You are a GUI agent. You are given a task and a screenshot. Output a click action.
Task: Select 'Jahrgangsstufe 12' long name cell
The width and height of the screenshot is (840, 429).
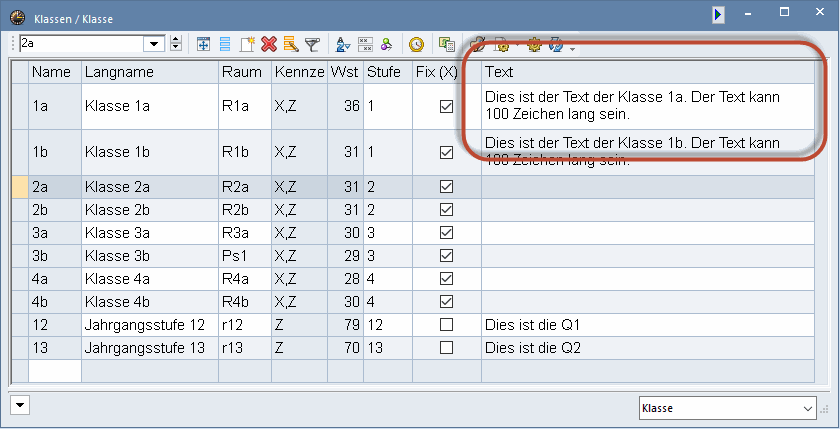click(x=150, y=325)
